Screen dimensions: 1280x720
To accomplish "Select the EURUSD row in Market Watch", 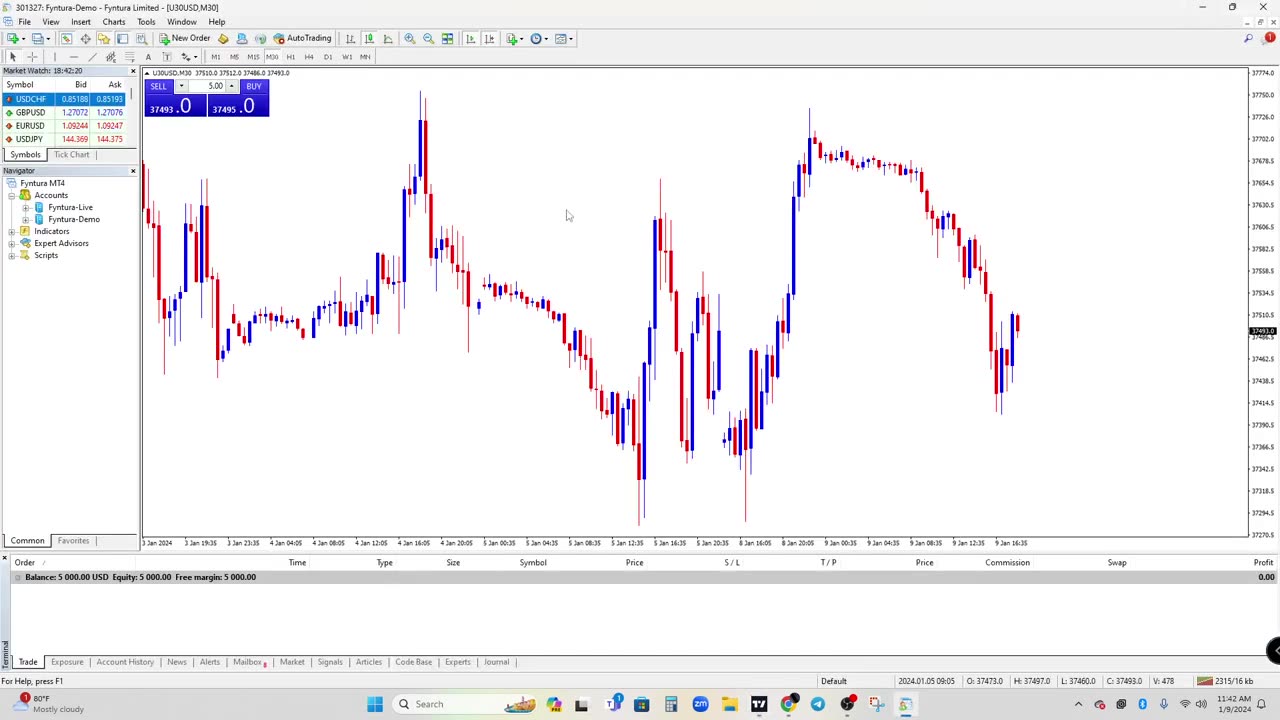I will 64,126.
